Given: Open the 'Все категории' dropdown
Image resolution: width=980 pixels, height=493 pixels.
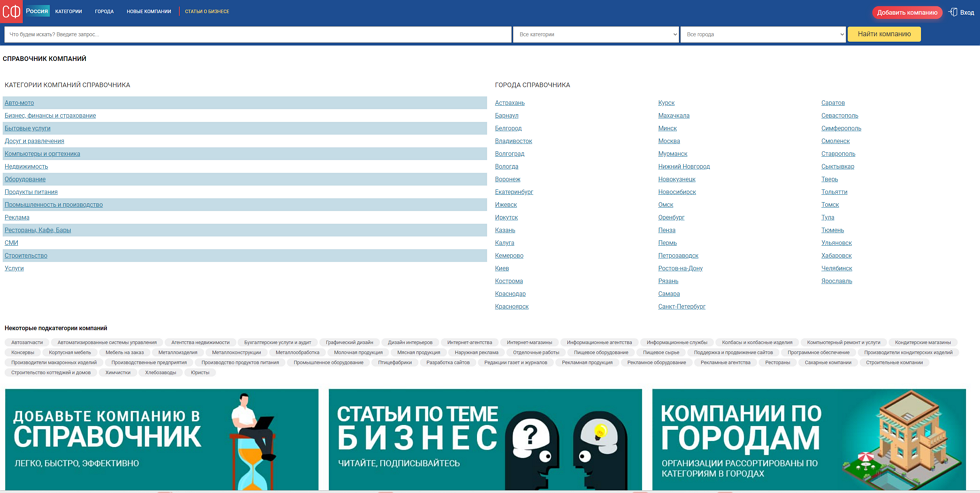Looking at the screenshot, I should click(x=595, y=34).
